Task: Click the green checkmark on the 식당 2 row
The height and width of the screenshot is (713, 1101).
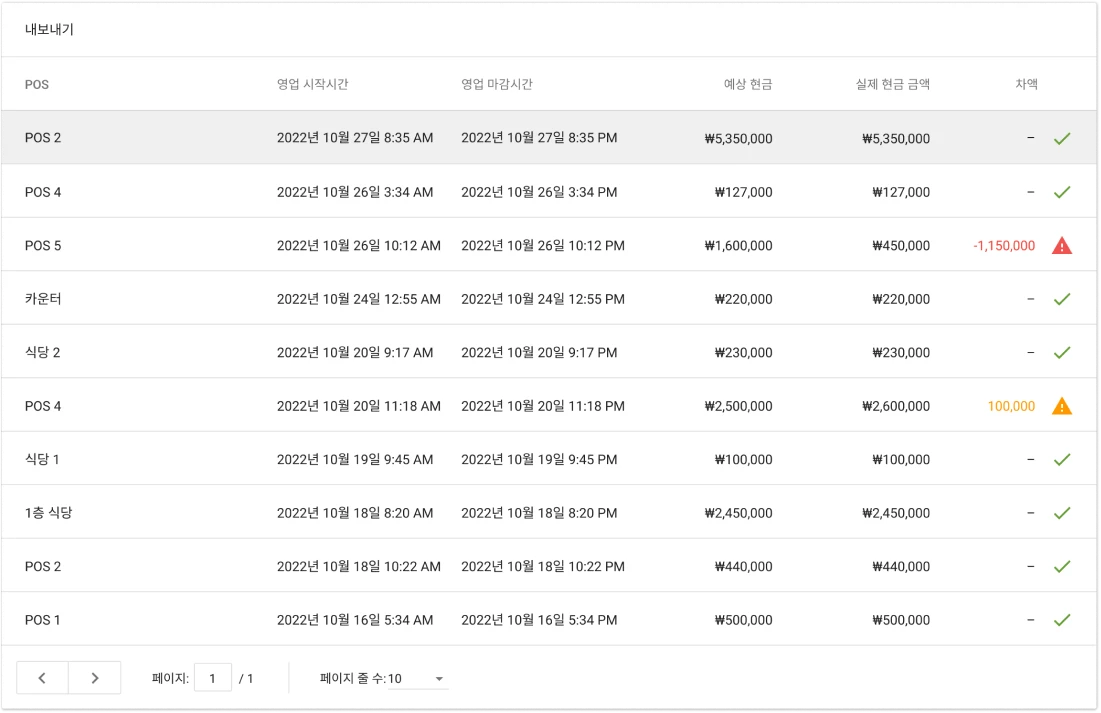Action: click(x=1062, y=352)
